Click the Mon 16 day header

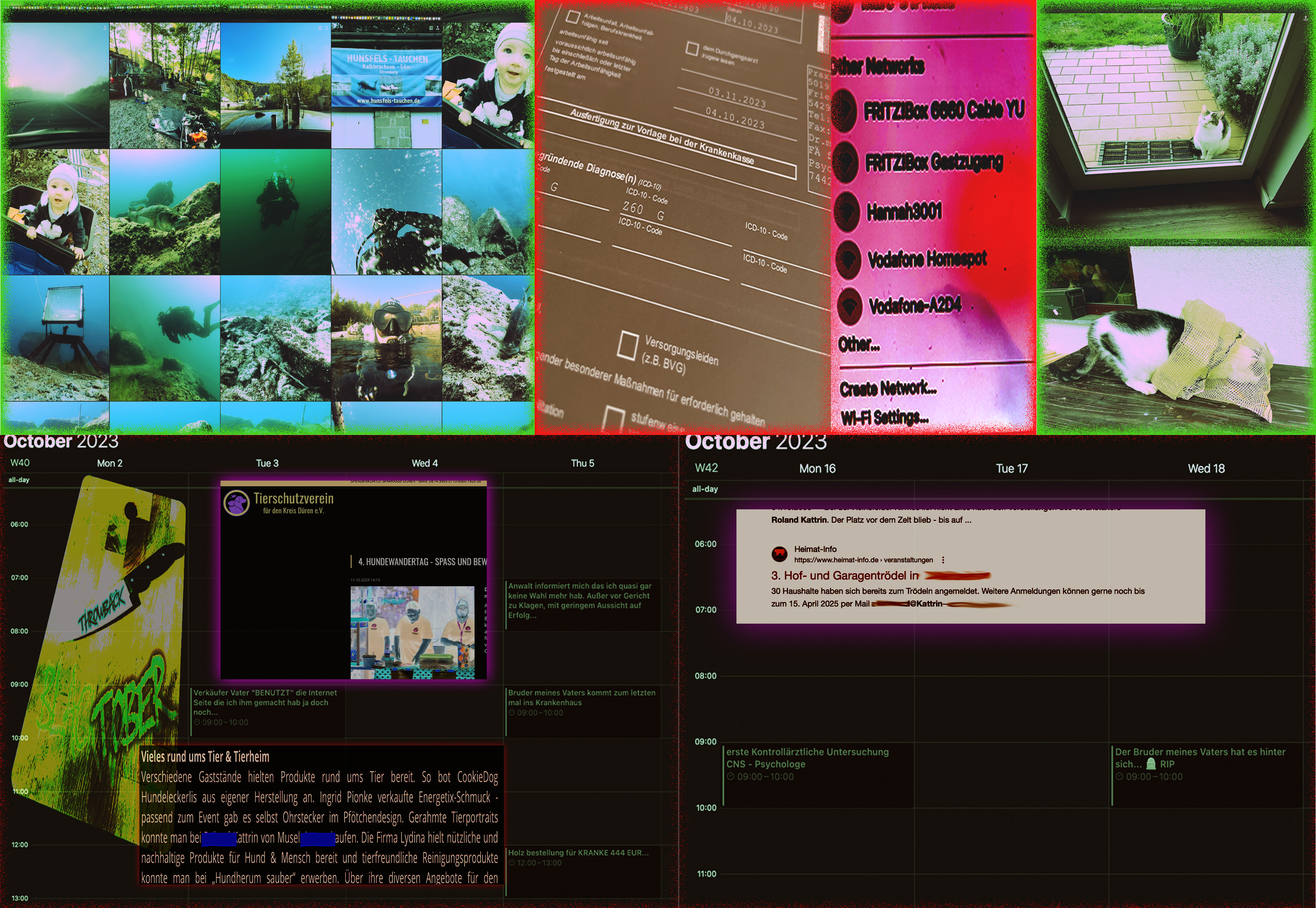click(x=818, y=469)
